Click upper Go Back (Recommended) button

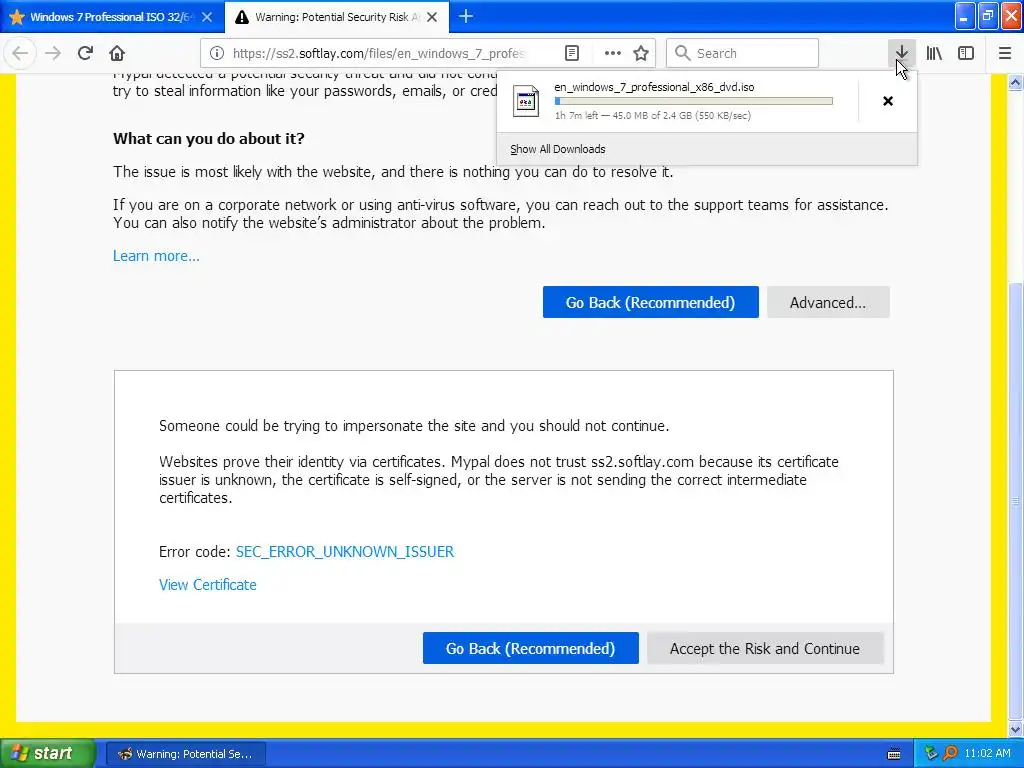click(650, 302)
